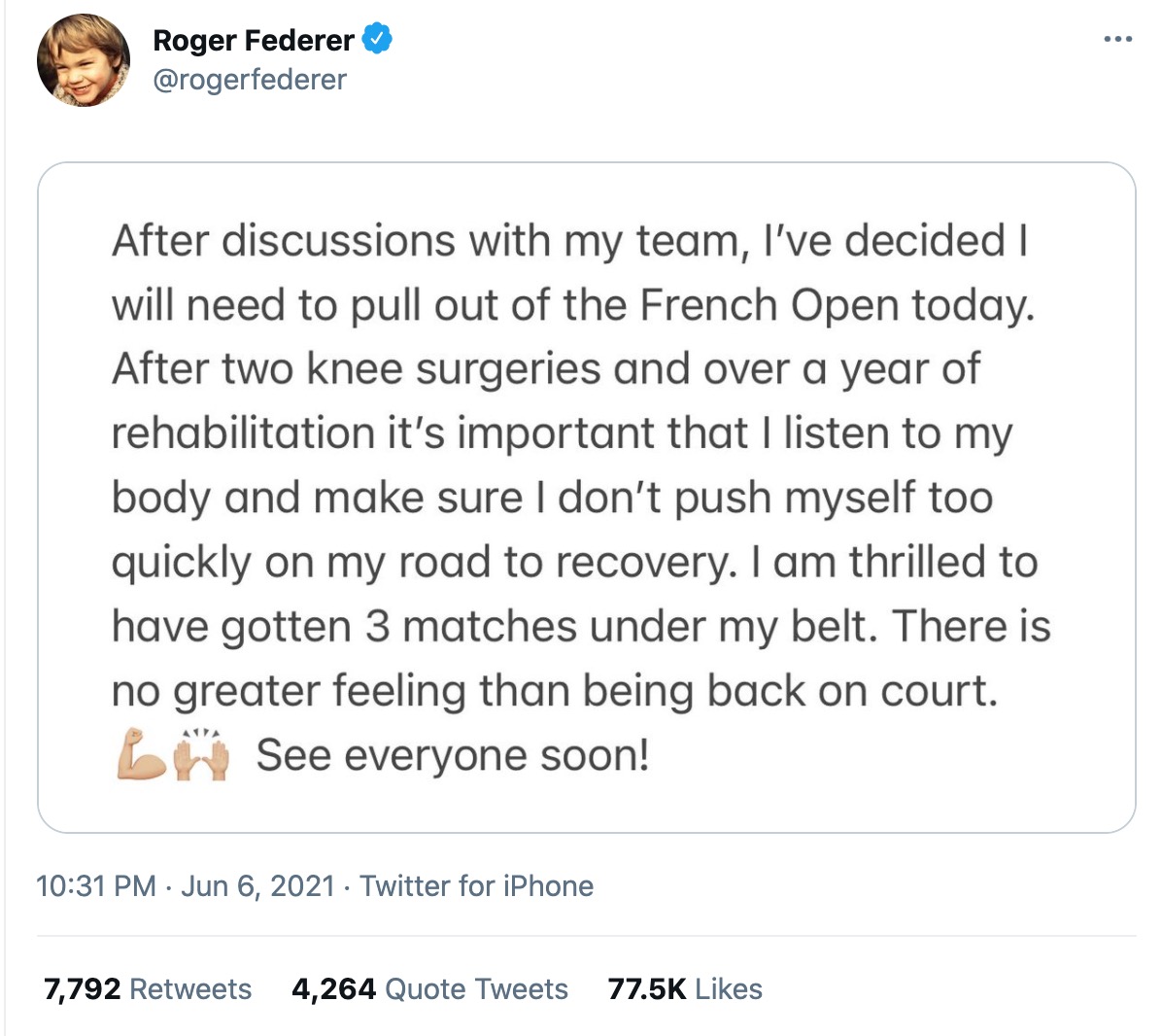Screen dimensions: 1162x1036
Task: Click Roger Federer's profile avatar photo
Action: (84, 60)
